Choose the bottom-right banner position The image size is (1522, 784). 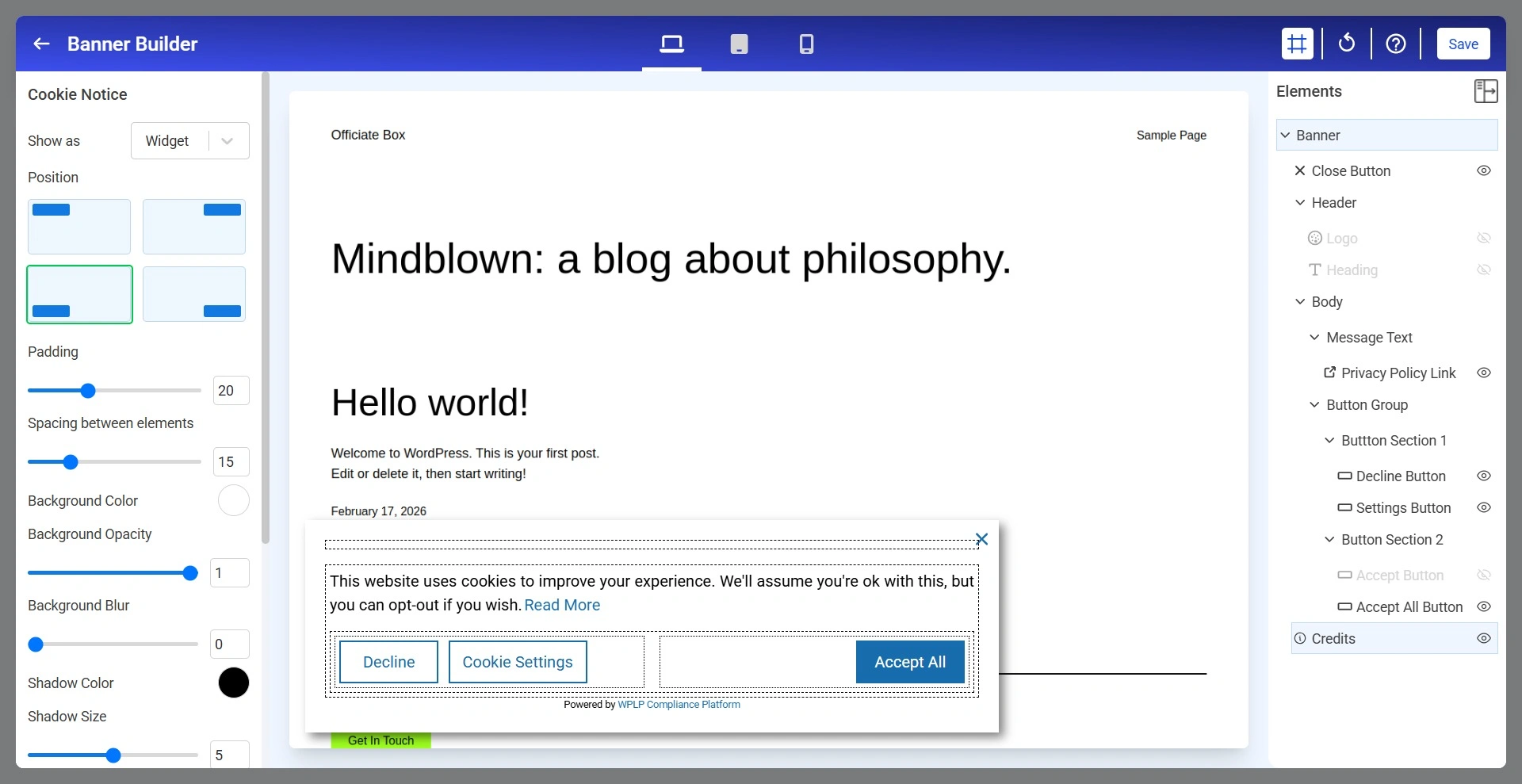pos(194,294)
